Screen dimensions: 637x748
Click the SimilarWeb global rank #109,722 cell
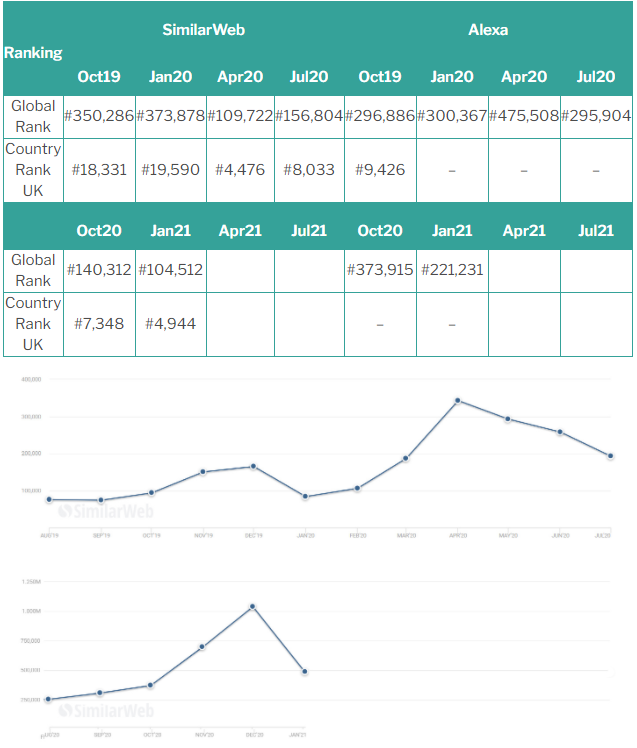point(240,116)
